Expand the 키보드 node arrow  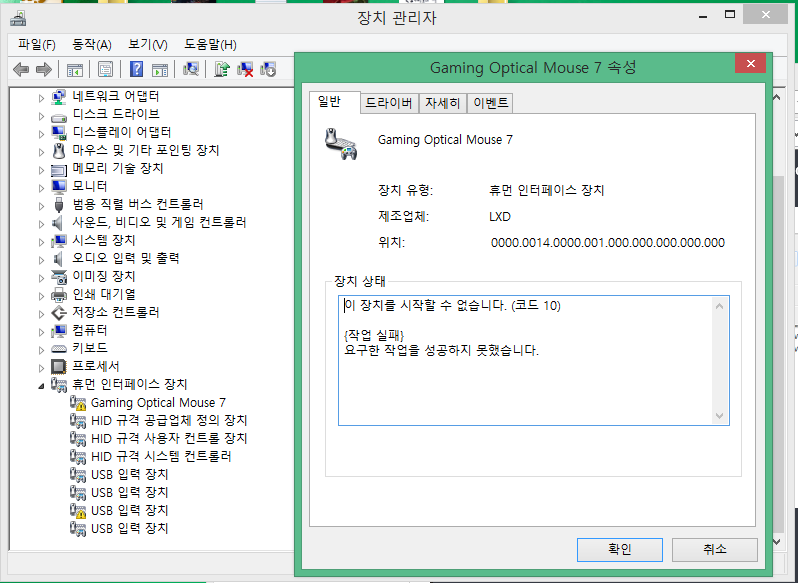click(42, 350)
